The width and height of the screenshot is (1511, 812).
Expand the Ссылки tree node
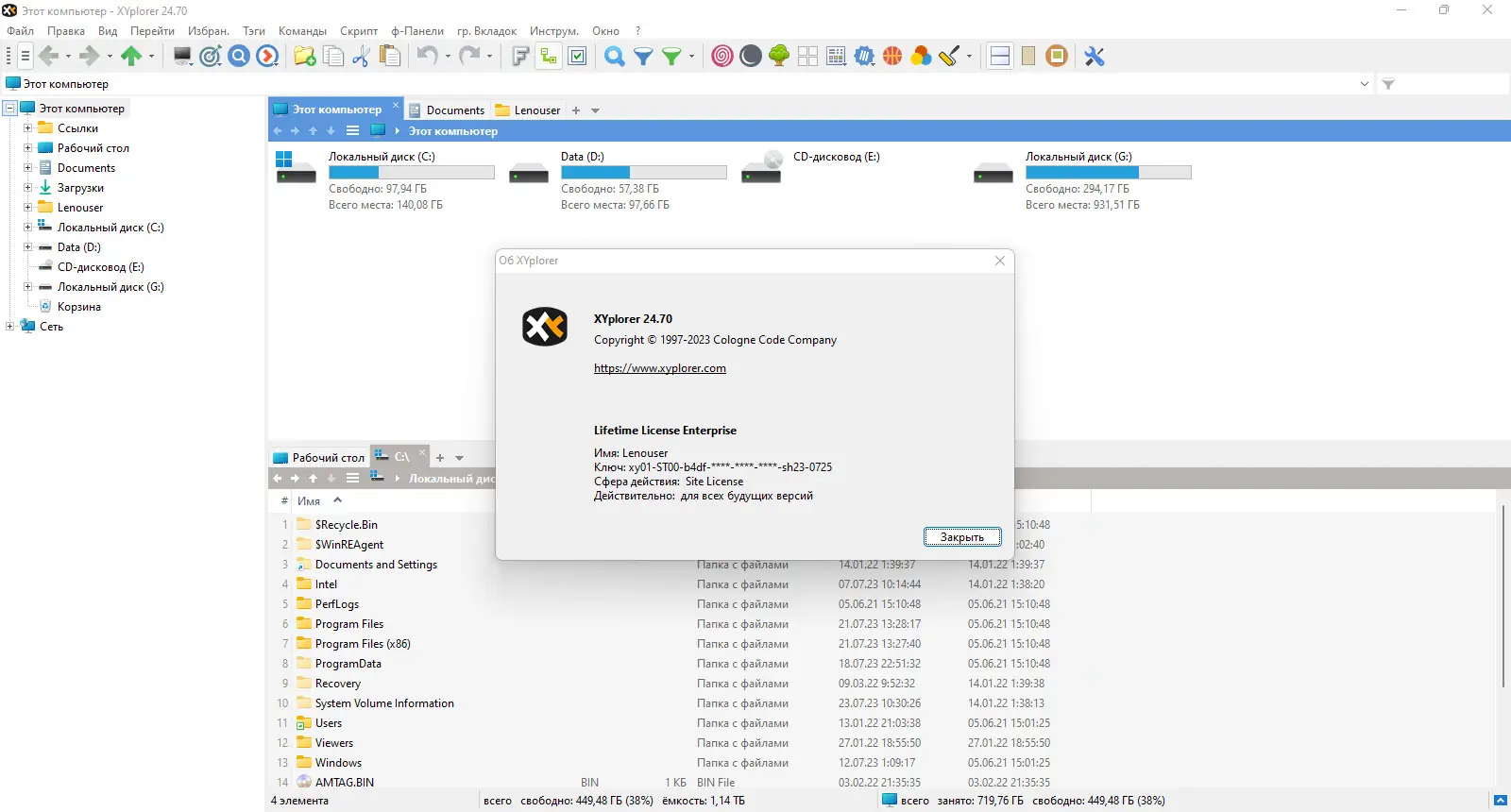28,128
